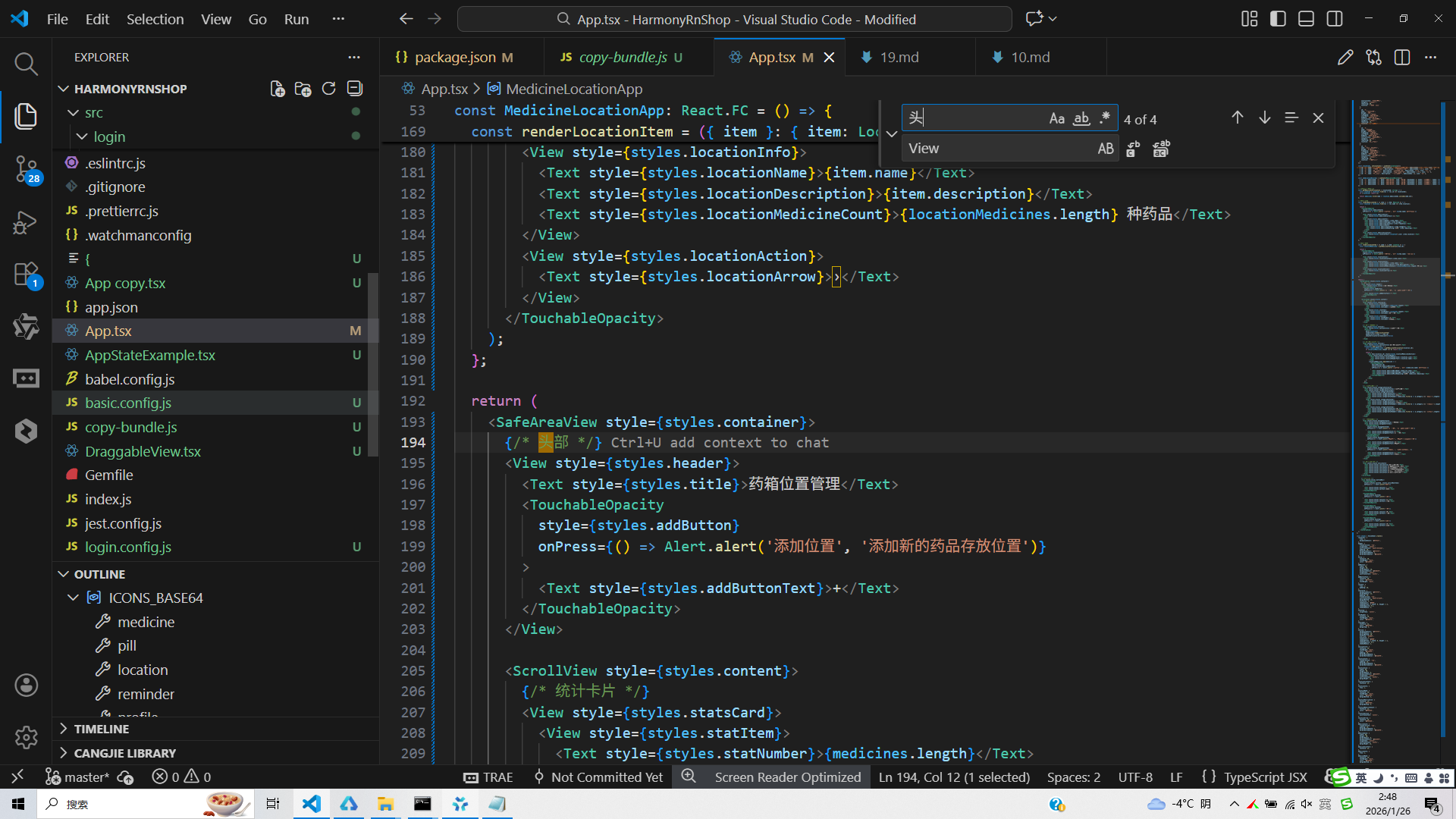
Task: Toggle Find in Selection
Action: (1291, 118)
